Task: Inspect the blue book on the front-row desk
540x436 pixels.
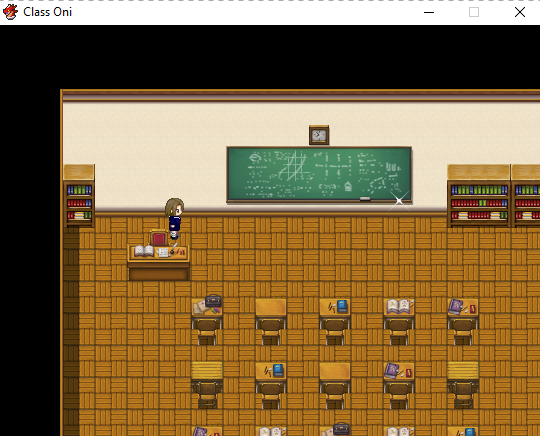Action: click(342, 306)
